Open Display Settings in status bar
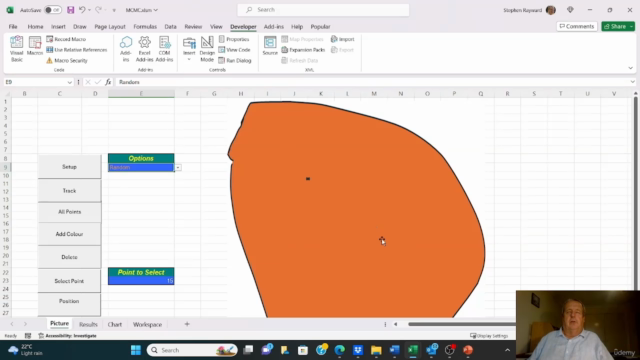640x360 pixels. (489, 336)
